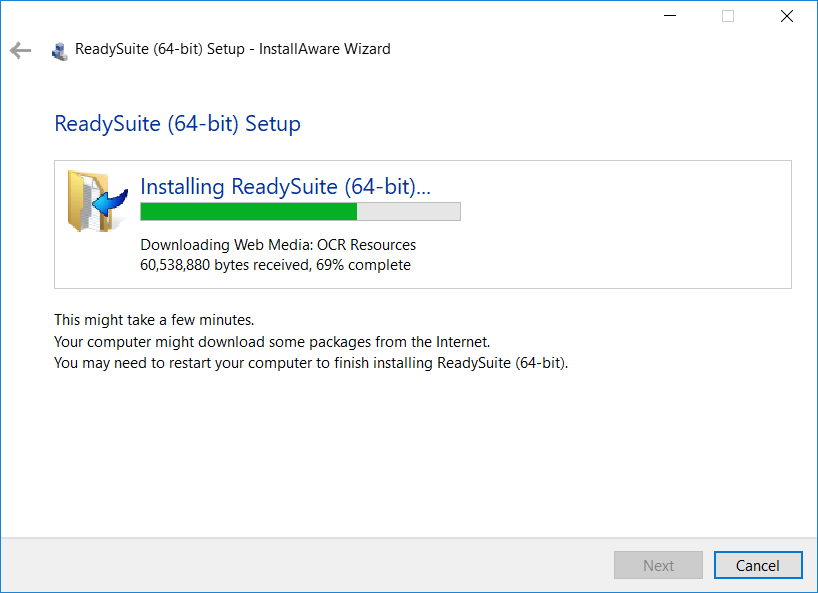Close the setup wizard window
The height and width of the screenshot is (593, 818).
click(787, 16)
